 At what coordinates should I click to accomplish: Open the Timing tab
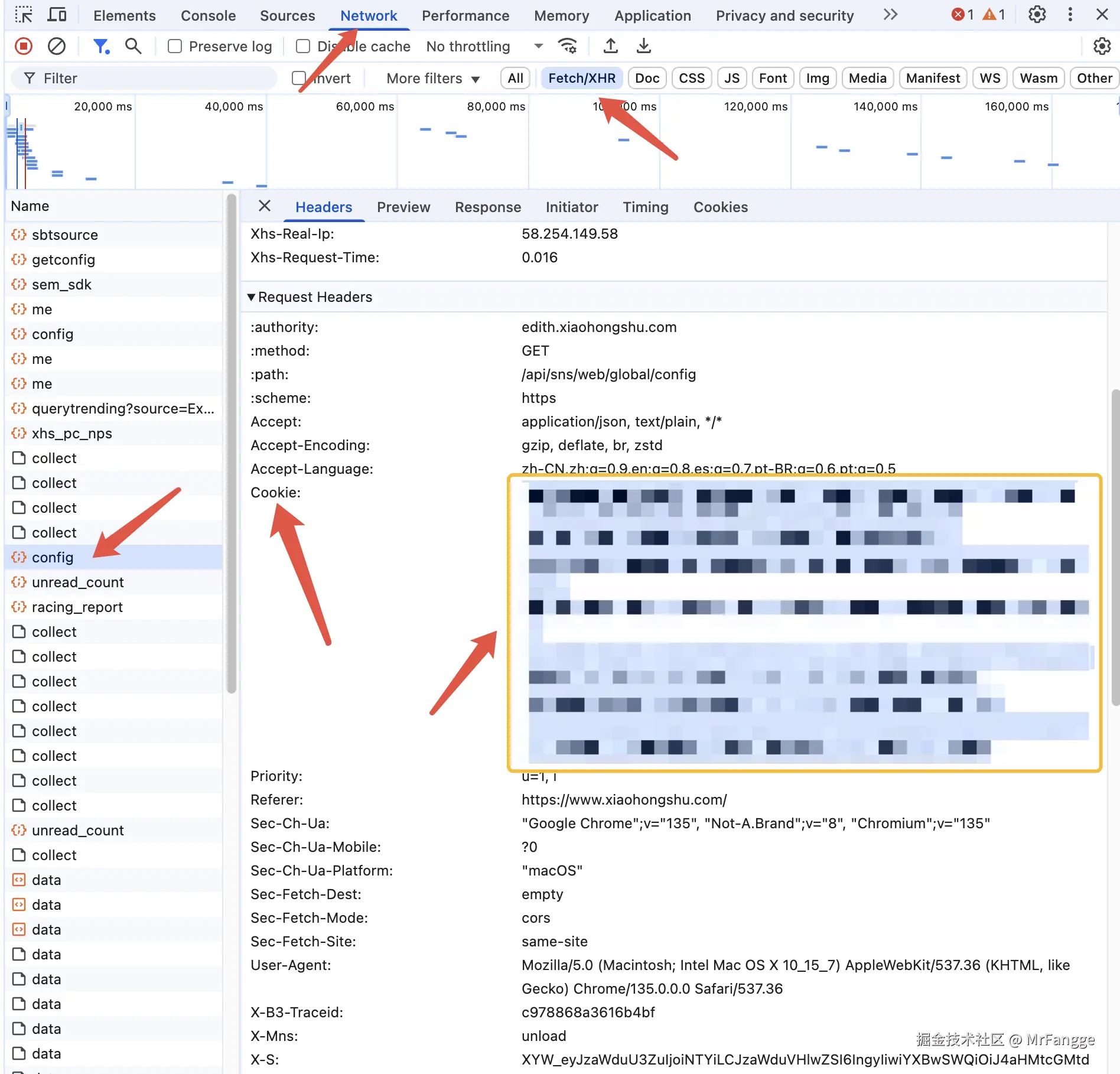(x=646, y=207)
